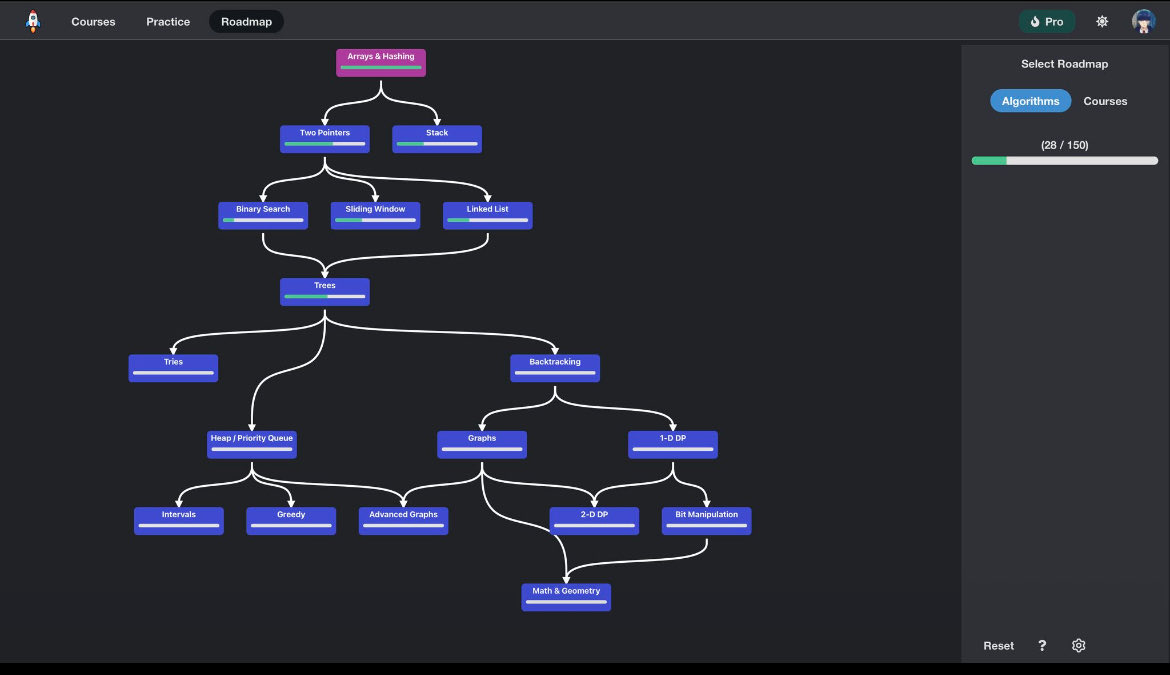Open the Heap / Priority Queue node

pos(251,445)
